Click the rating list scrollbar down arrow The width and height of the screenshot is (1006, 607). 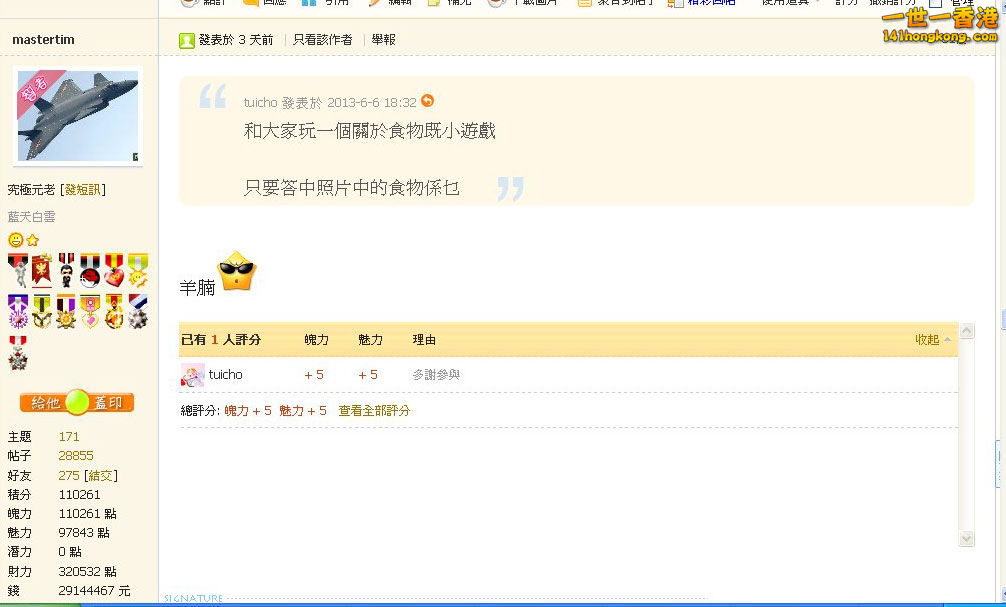click(966, 538)
